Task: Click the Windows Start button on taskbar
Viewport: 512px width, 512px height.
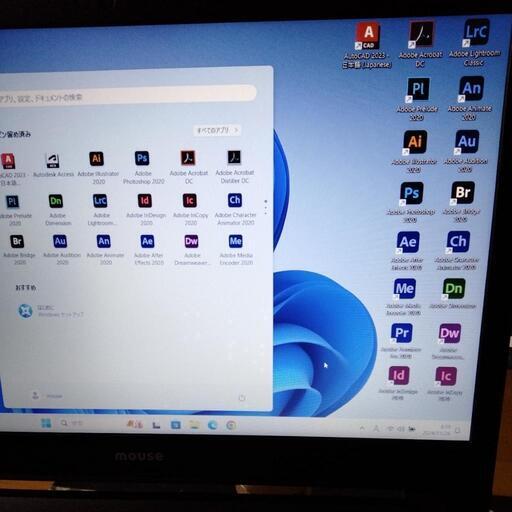Action: tap(46, 423)
